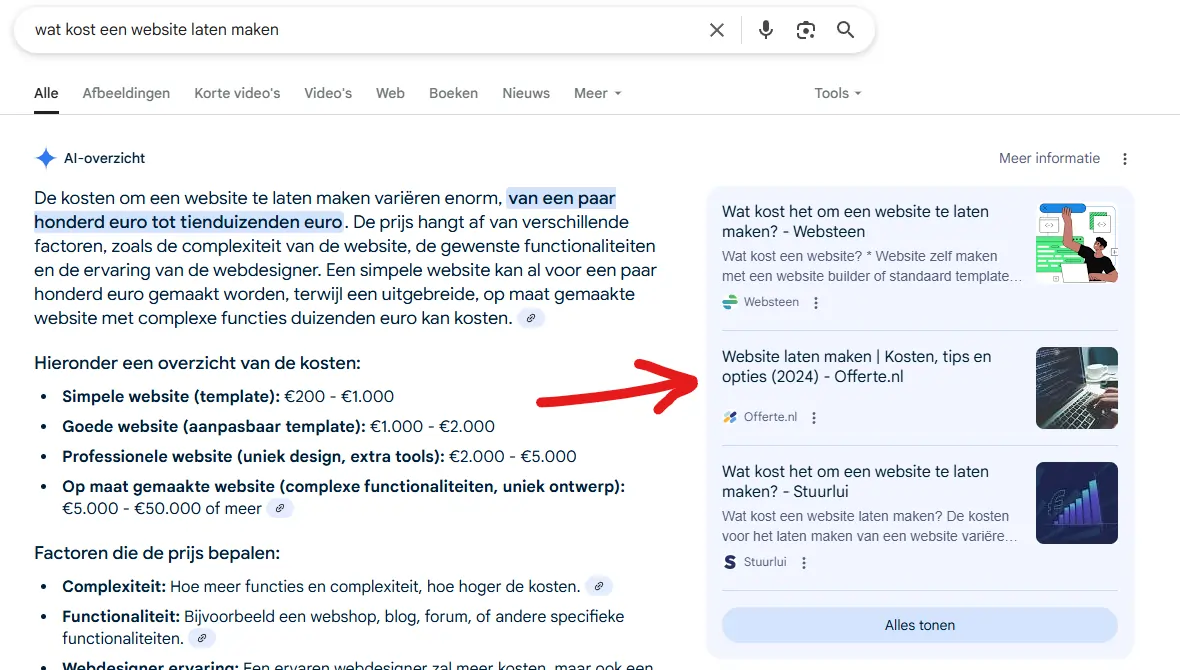
Task: Click the citation chain icon after the intro paragraph
Action: tap(531, 318)
